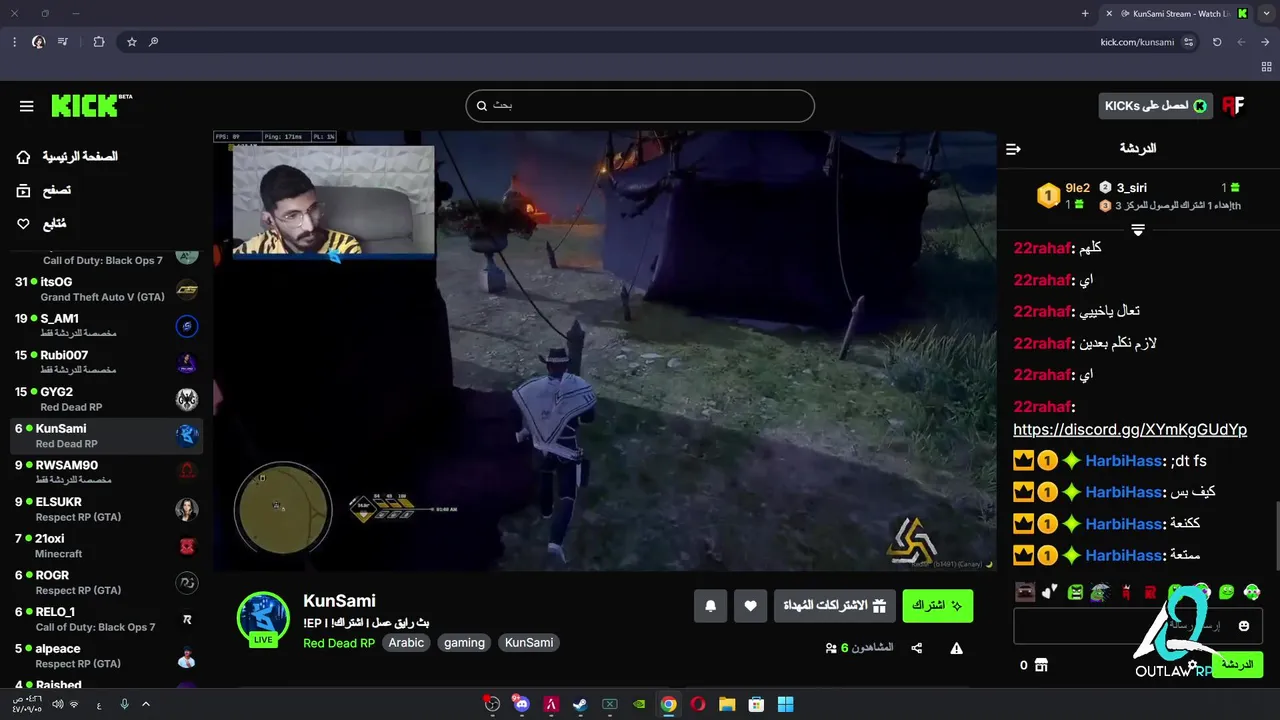The height and width of the screenshot is (720, 1280).
Task: Expand the chat leaderboard arrow
Action: pos(1138,229)
